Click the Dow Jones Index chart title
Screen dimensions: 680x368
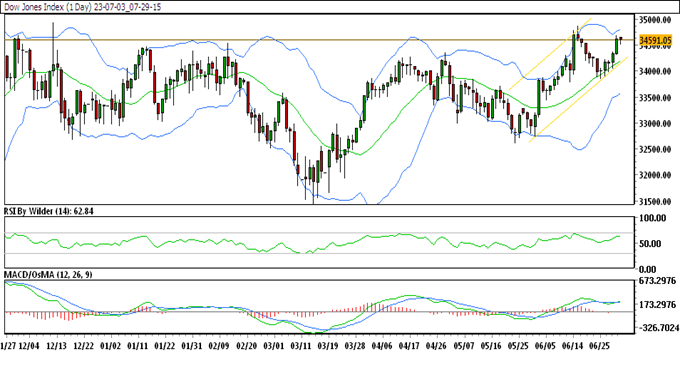(x=82, y=7)
